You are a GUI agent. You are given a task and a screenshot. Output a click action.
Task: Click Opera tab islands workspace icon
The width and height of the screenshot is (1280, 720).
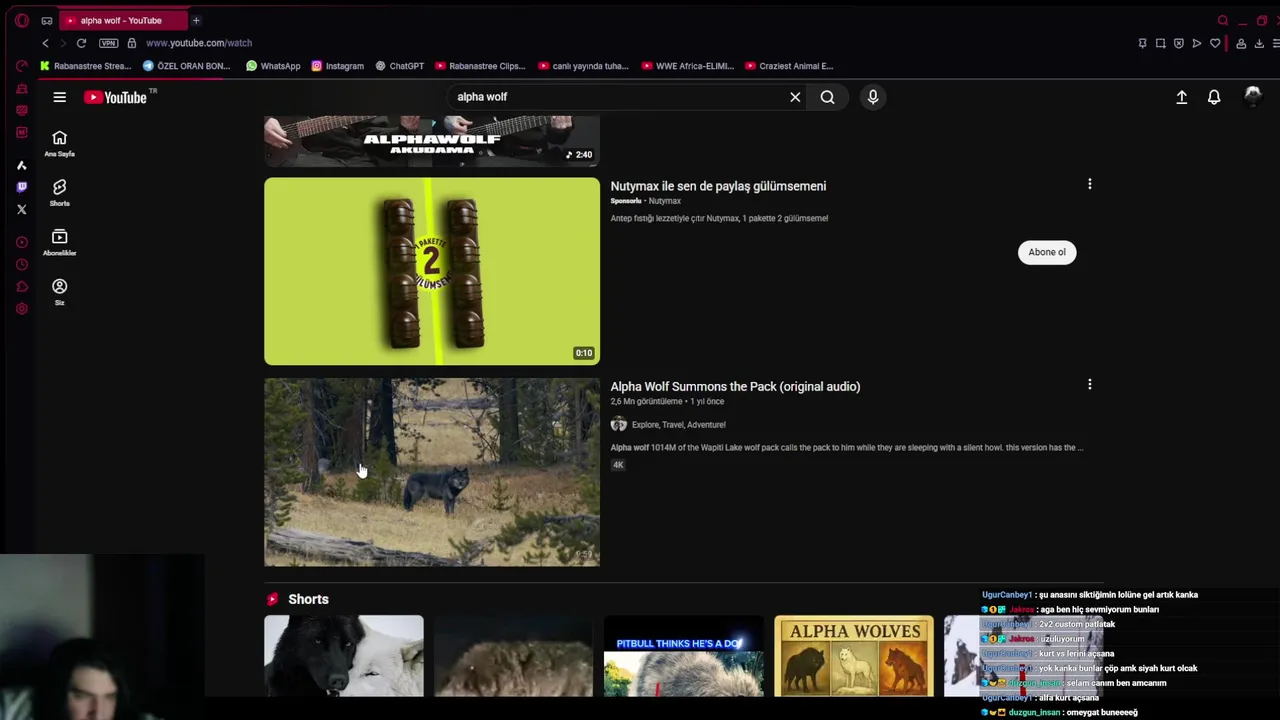pos(47,20)
